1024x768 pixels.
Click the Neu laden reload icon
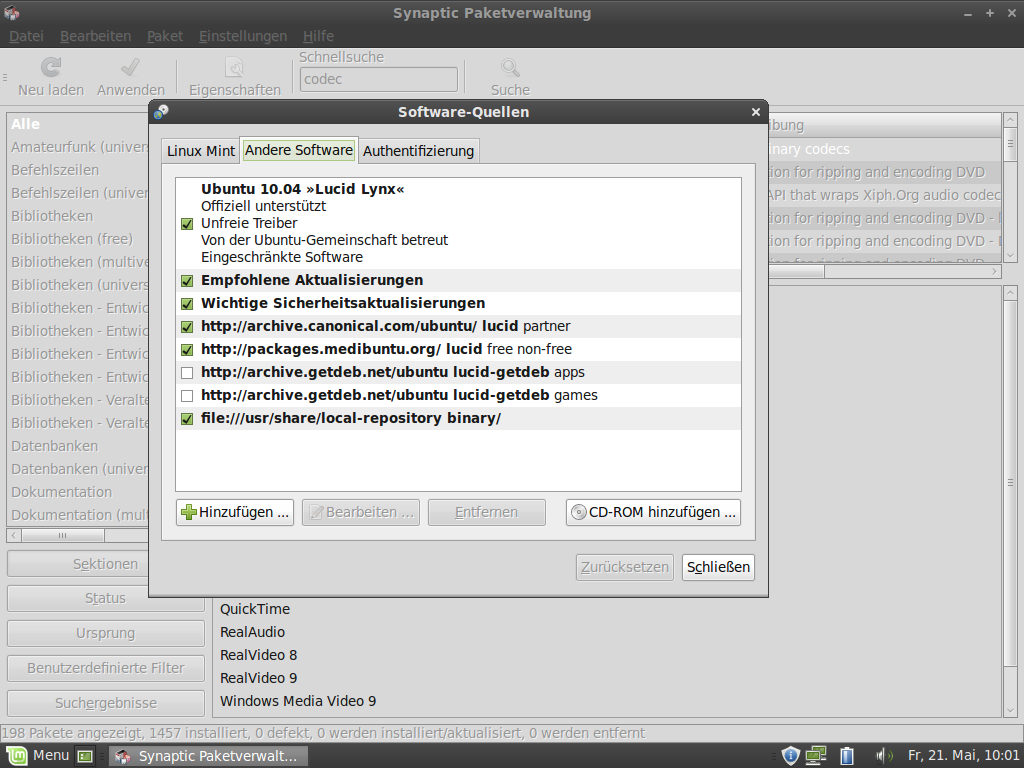point(49,68)
